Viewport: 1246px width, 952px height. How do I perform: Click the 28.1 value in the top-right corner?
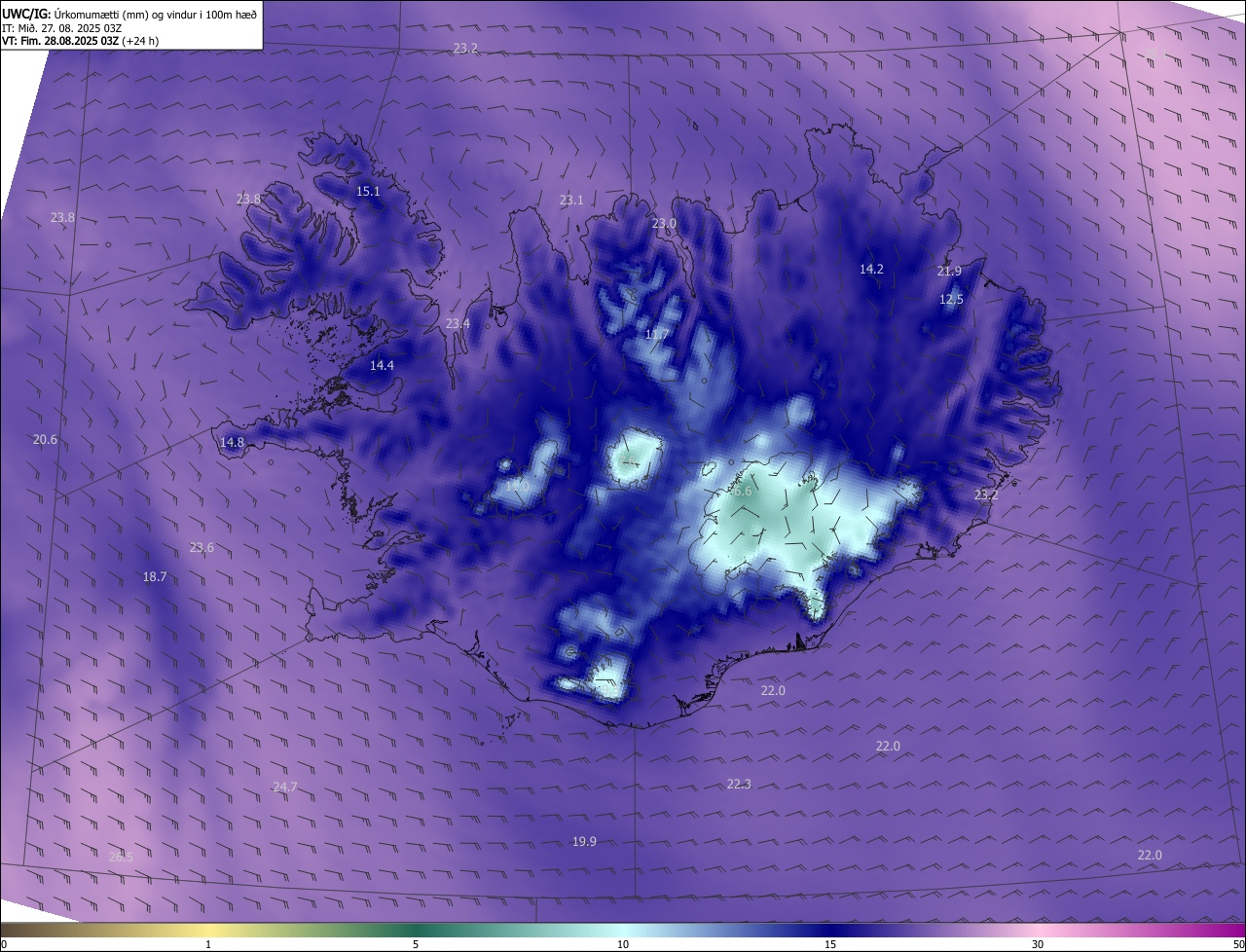coord(1155,55)
